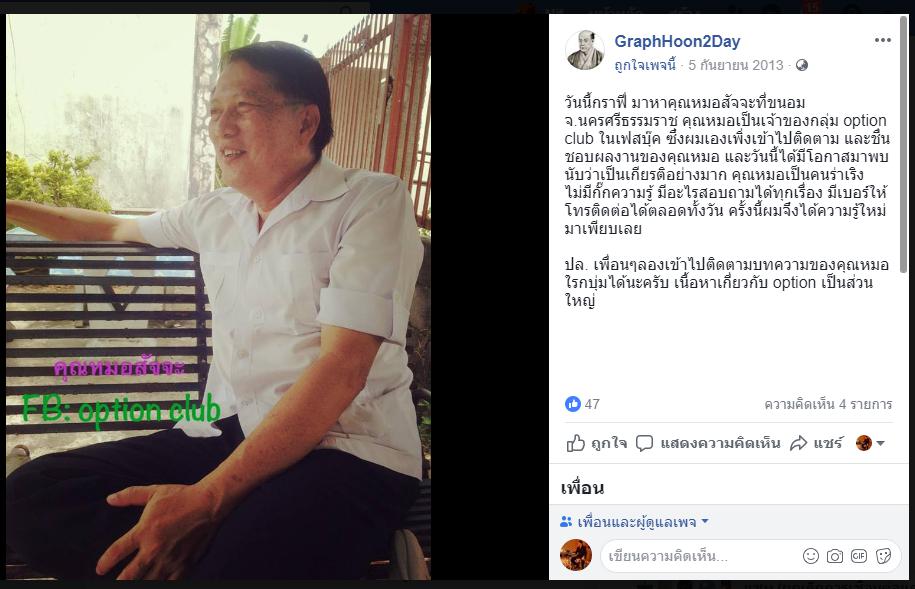915x589 pixels.
Task: Open the เพื่อนและผู้ดูแลเพจ filter dropdown
Action: click(634, 522)
